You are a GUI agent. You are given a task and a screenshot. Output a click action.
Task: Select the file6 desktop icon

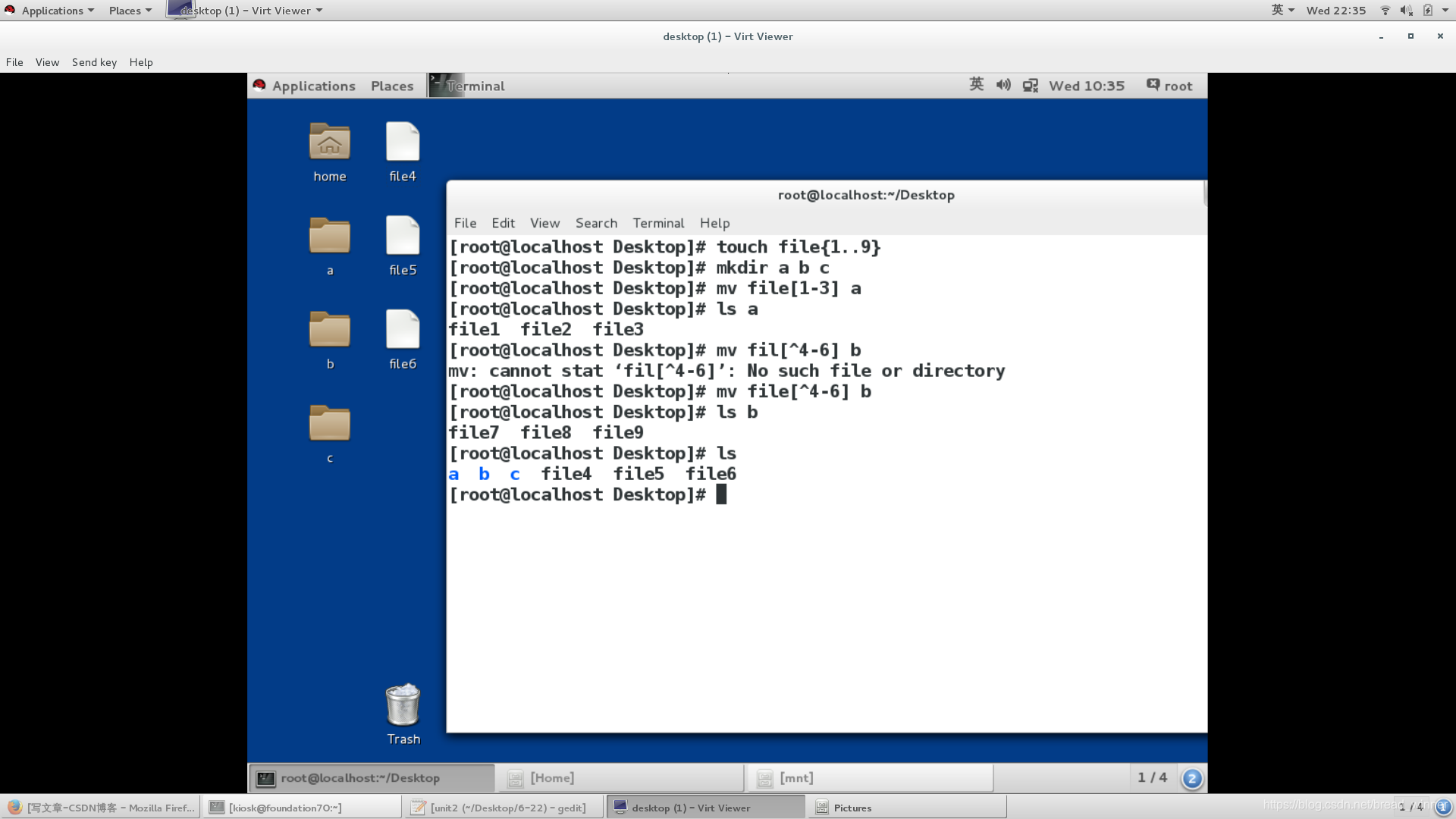(x=403, y=330)
